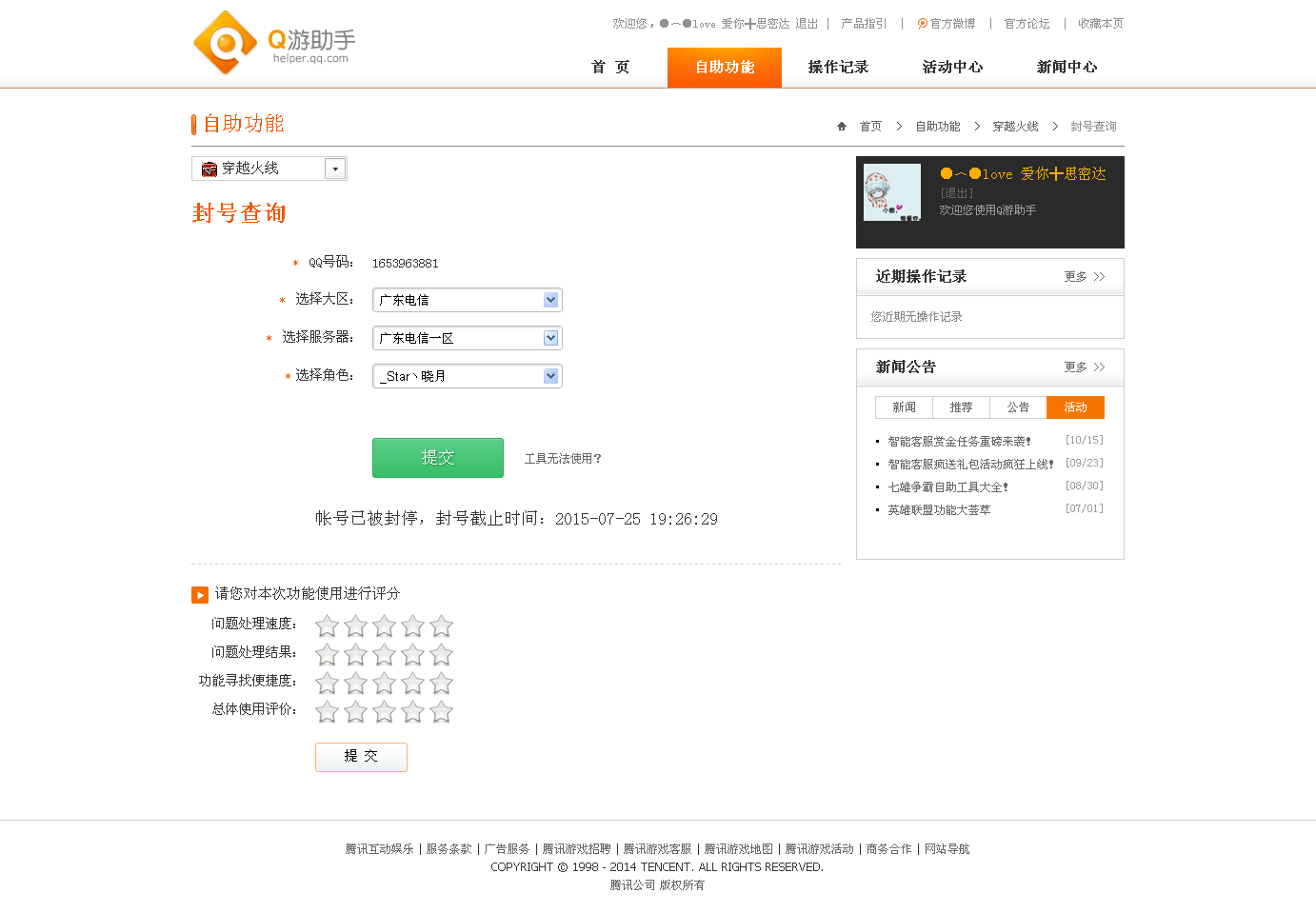Open news 智能客服赏金任务重磅来袭
Screen dimensions: 1316x913
coord(959,442)
